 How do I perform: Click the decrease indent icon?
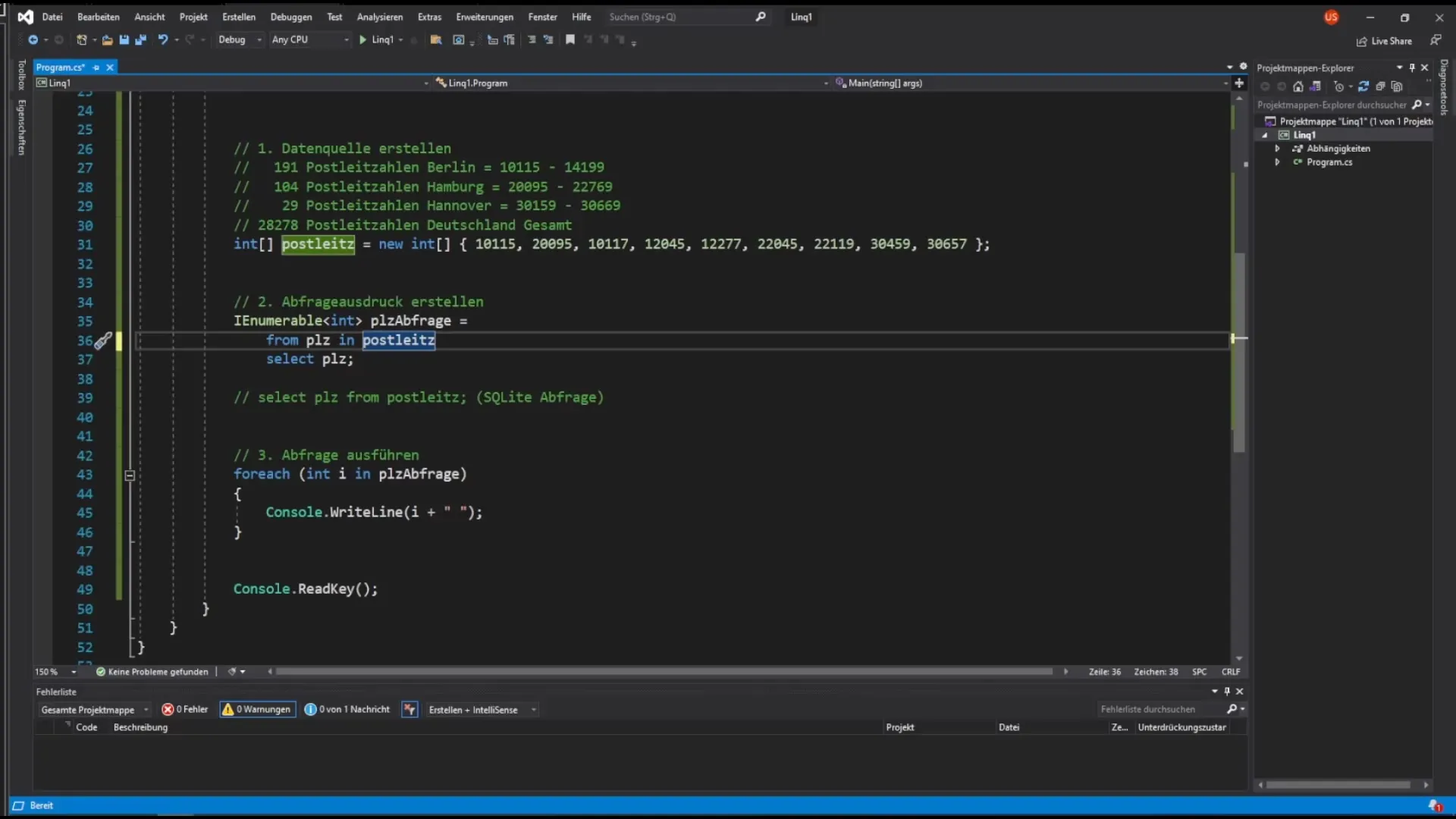click(x=532, y=39)
